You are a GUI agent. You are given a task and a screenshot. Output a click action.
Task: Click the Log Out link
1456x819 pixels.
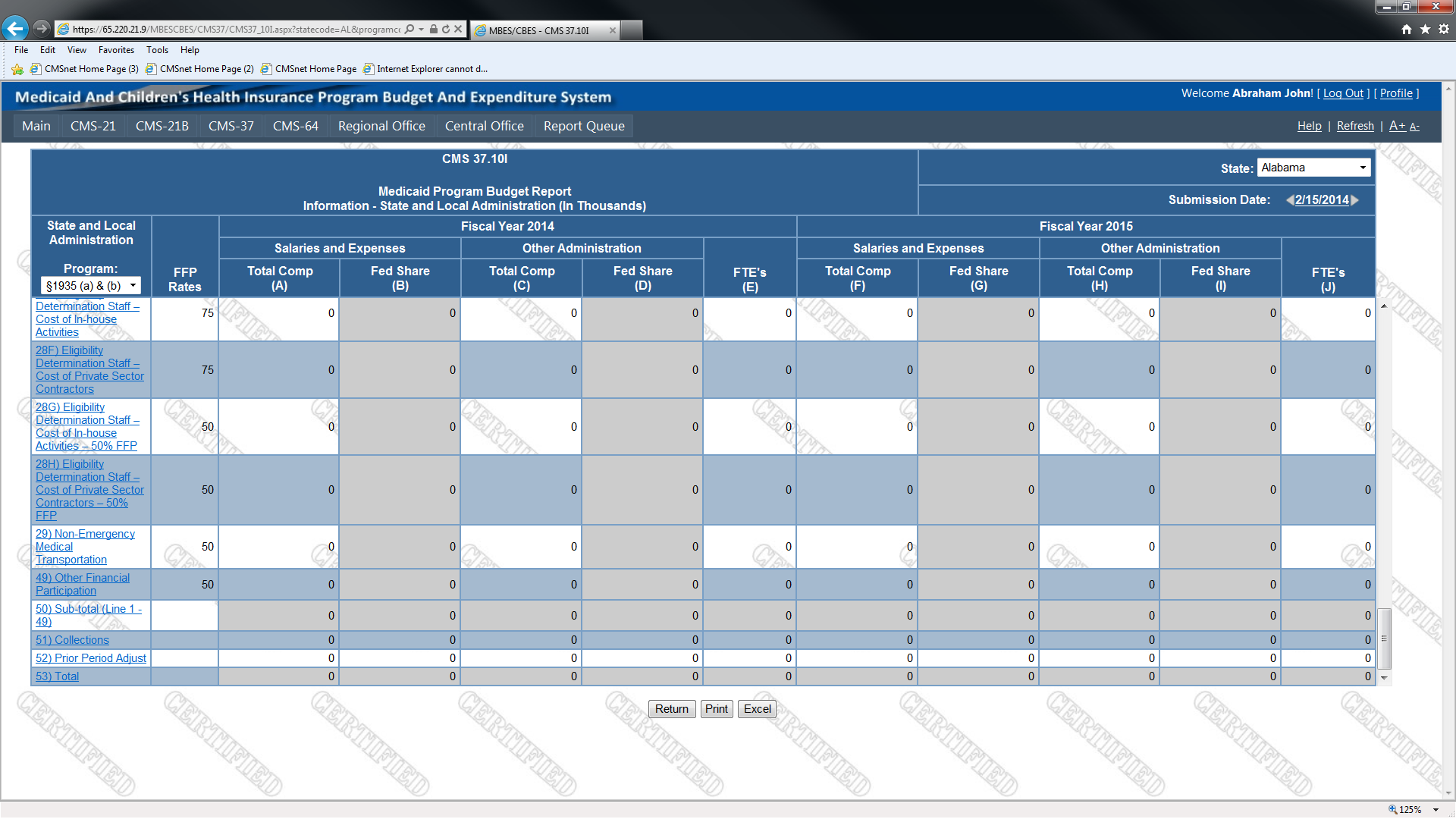[x=1343, y=93]
